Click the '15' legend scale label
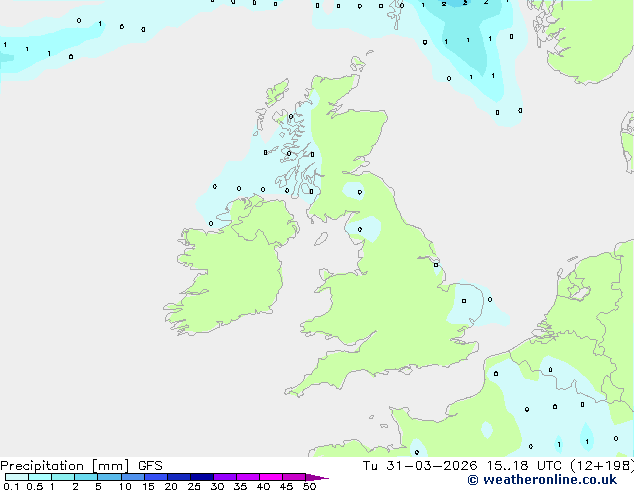 coord(148,486)
